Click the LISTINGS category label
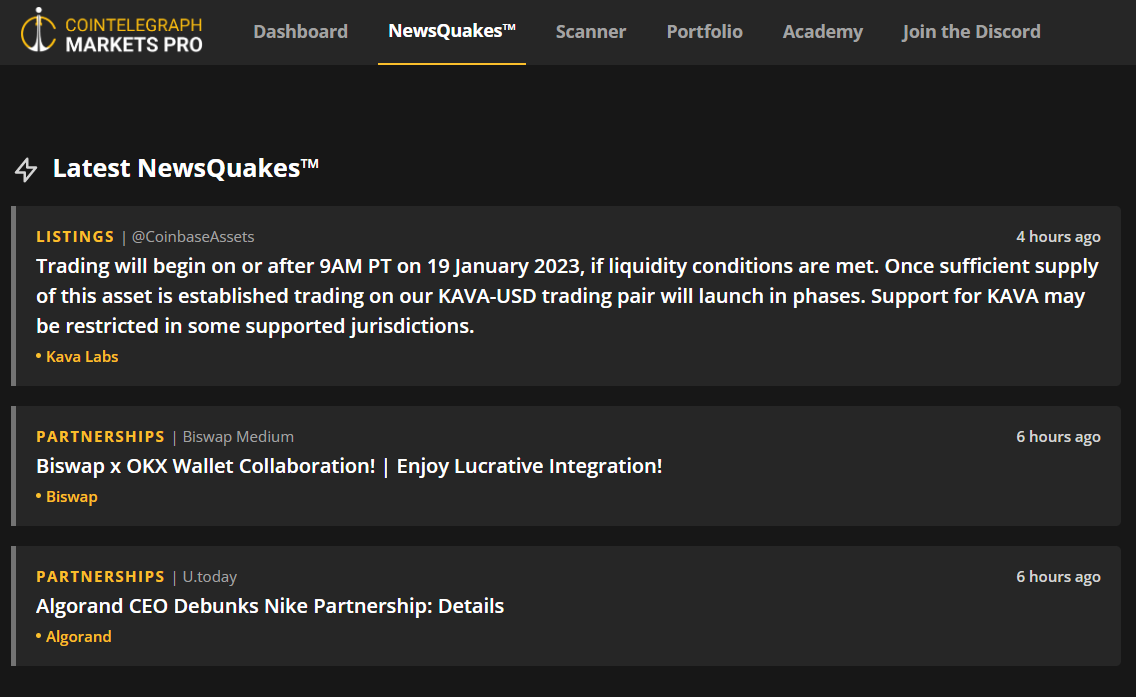Screen dimensions: 1136x697 point(75,237)
